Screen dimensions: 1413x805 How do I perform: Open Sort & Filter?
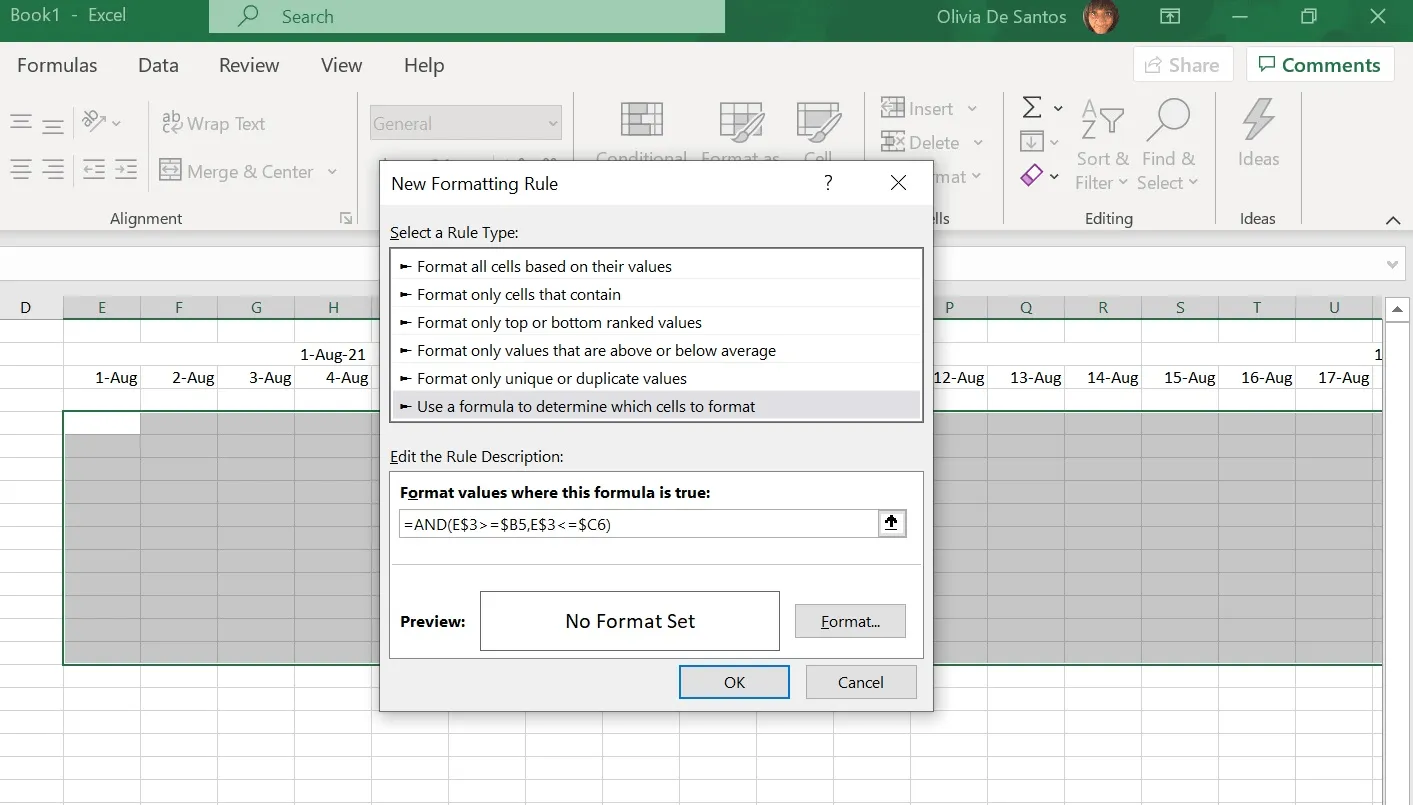(x=1101, y=142)
